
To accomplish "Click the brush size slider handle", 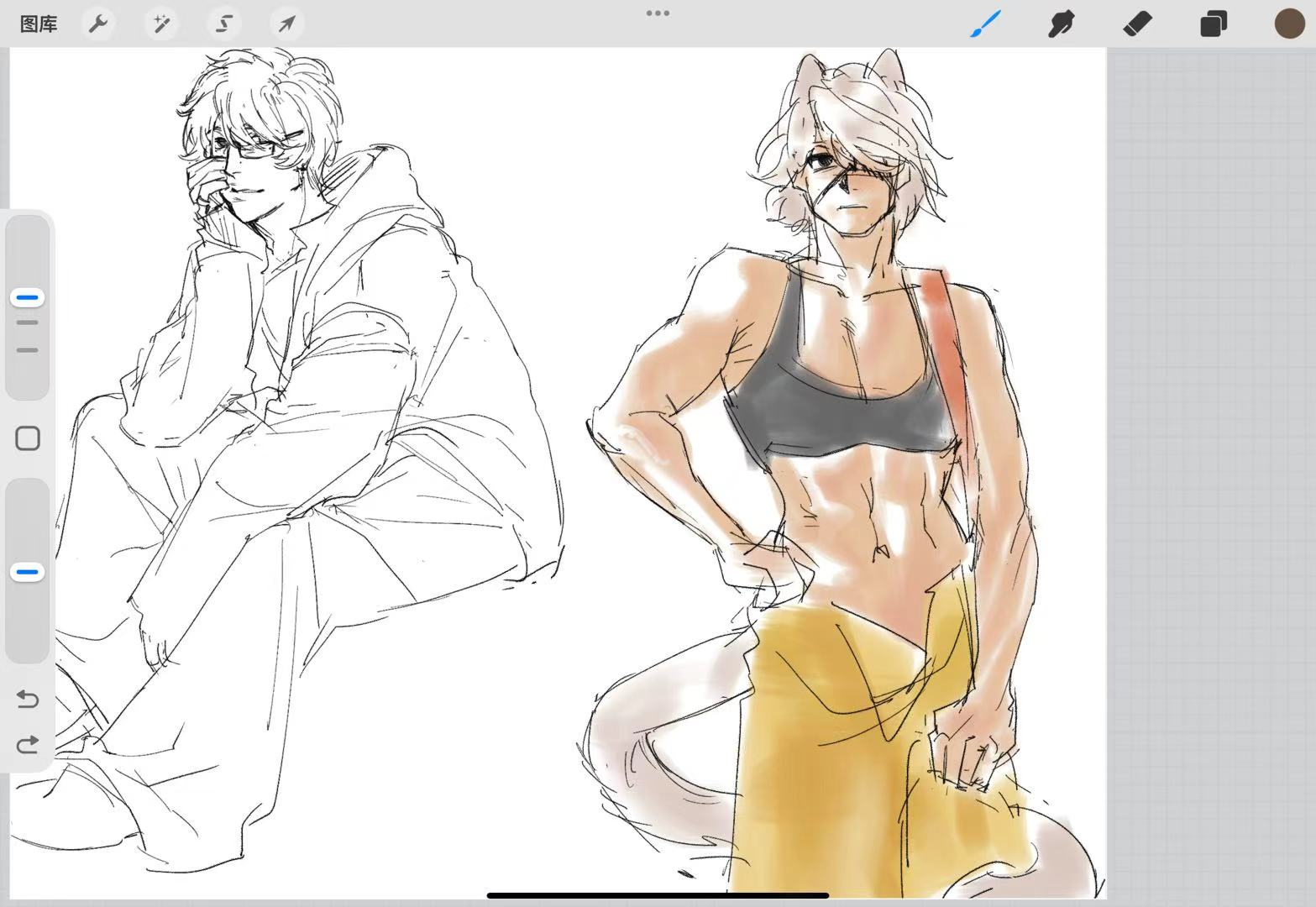I will coord(28,297).
